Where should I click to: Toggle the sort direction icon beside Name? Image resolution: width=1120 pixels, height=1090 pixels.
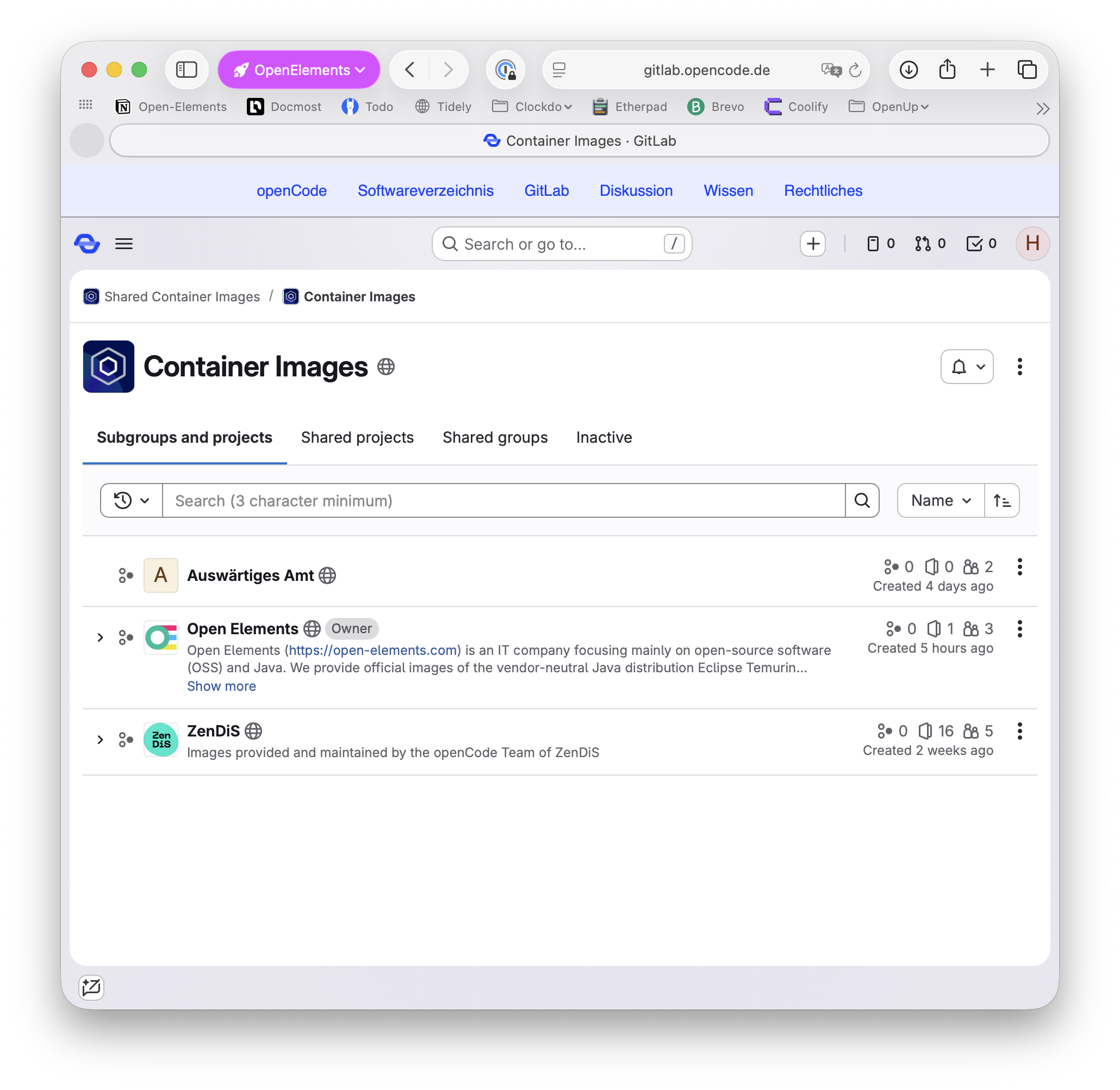(x=1002, y=500)
